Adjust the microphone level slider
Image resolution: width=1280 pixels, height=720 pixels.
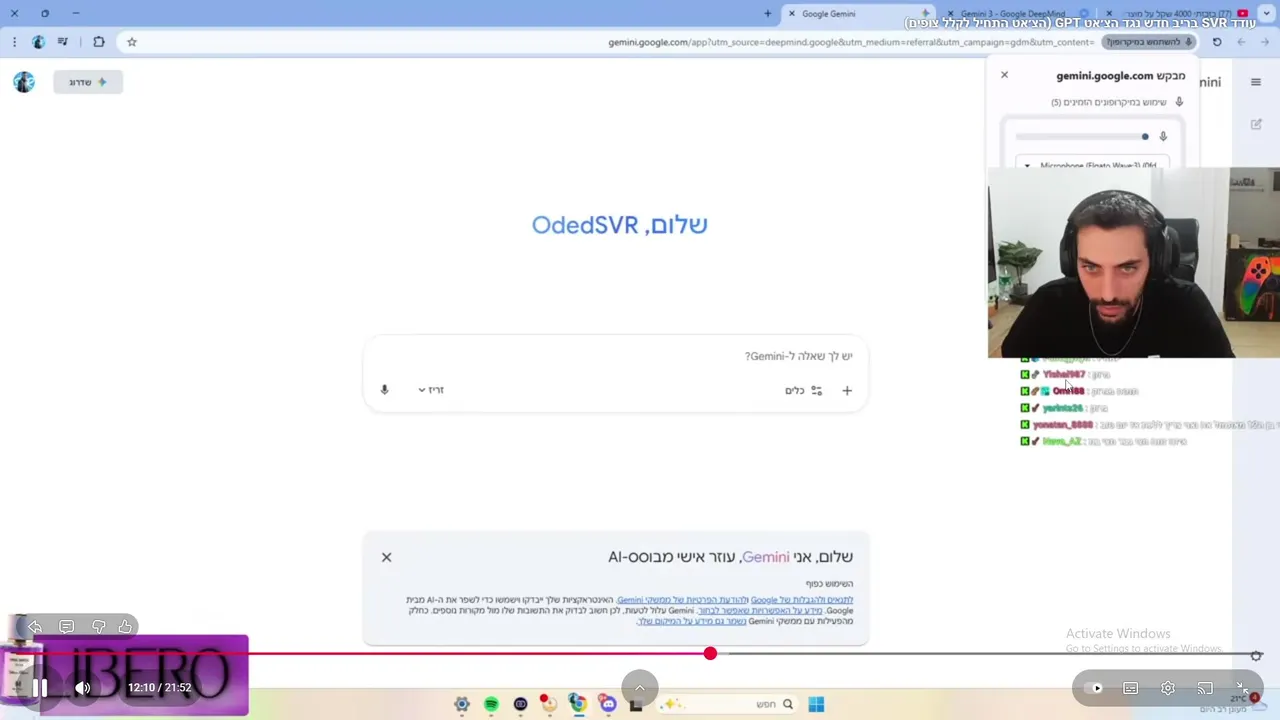coord(1082,137)
